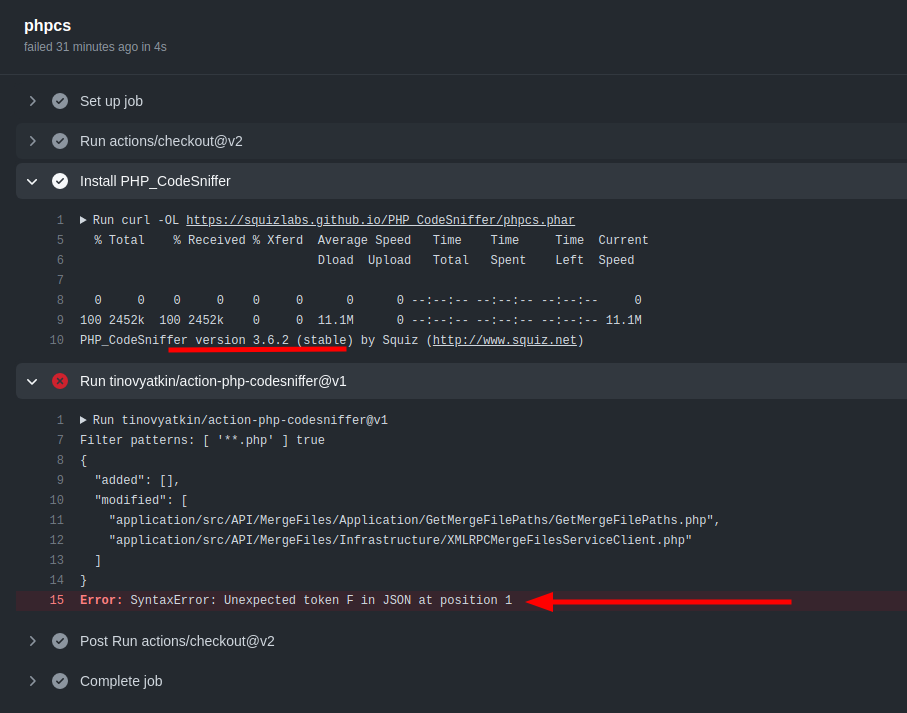Click line number 5 in the Install PHP_CodeSniffer log
The height and width of the screenshot is (713, 907).
tap(60, 240)
